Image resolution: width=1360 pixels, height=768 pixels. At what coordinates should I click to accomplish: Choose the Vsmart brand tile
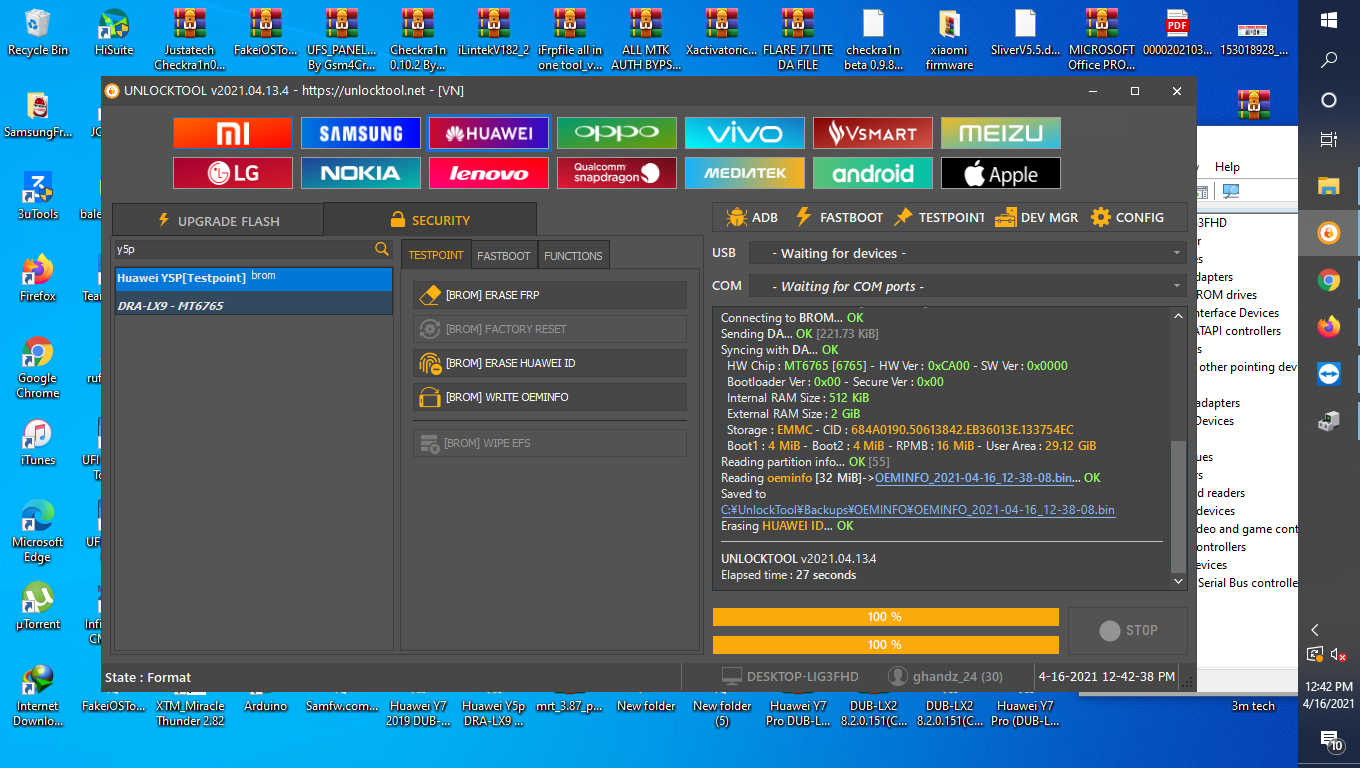(873, 133)
